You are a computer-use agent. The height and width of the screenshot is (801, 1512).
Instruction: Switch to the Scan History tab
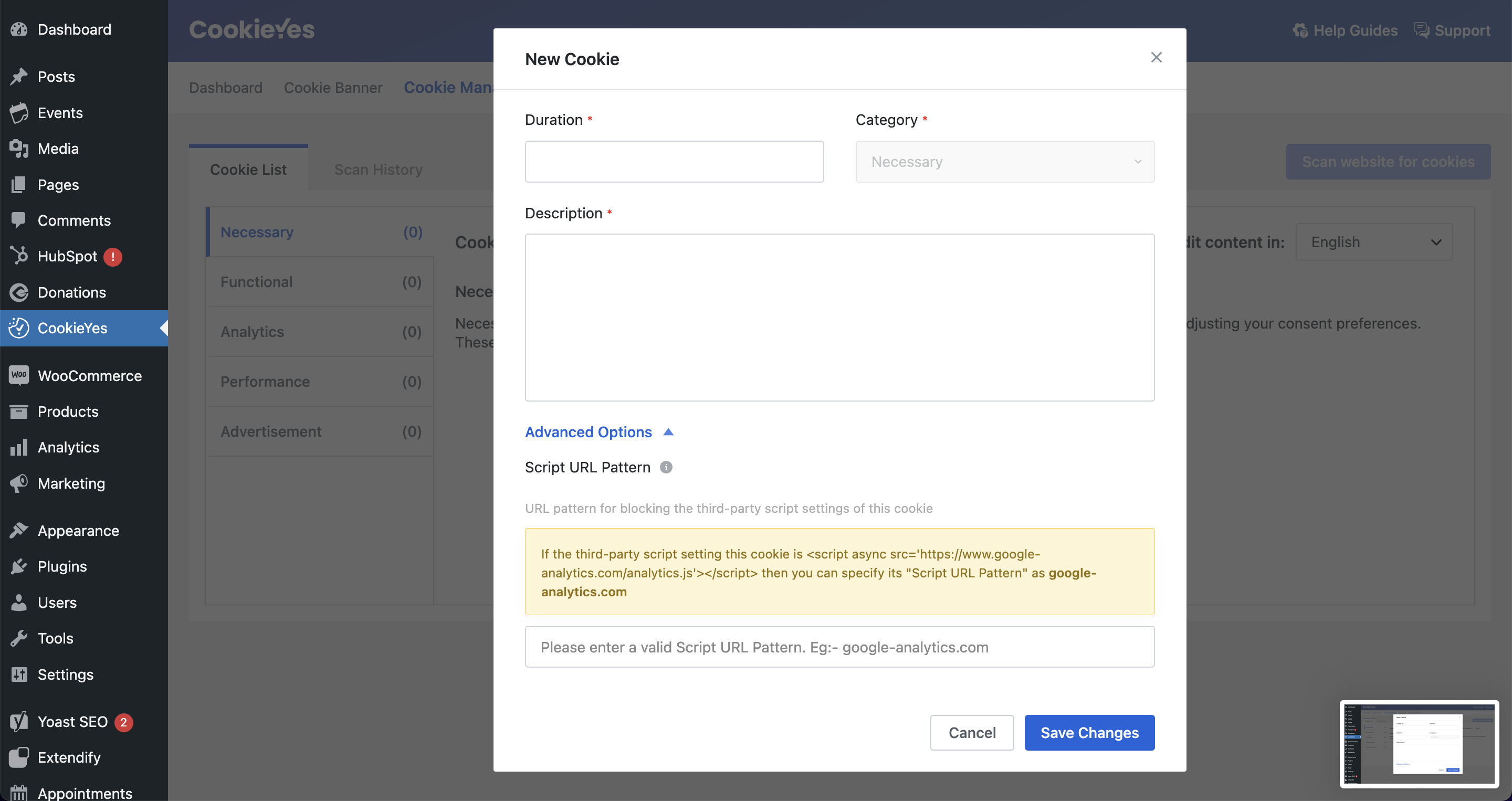click(x=378, y=169)
